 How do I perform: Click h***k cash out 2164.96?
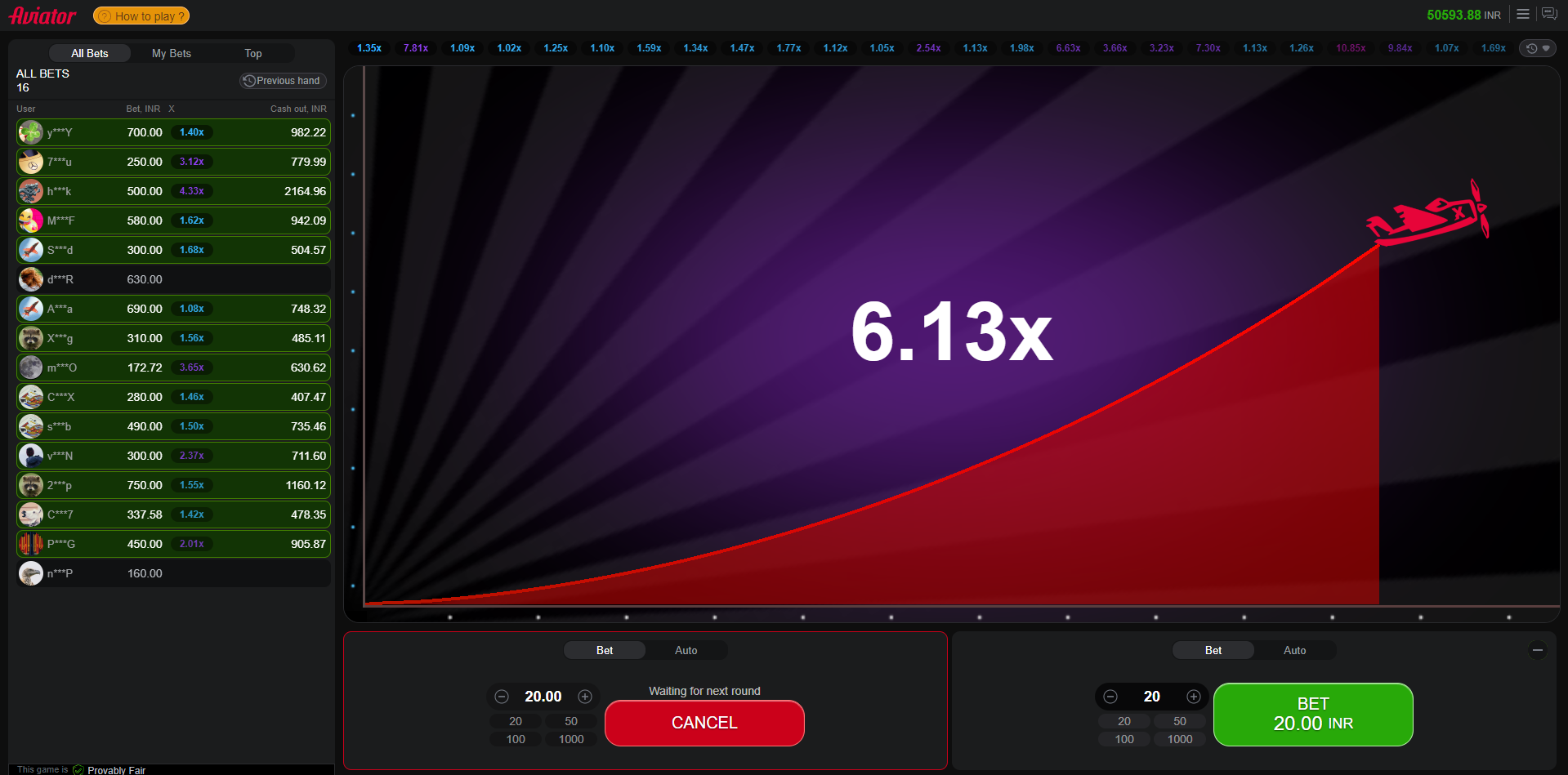tap(305, 191)
